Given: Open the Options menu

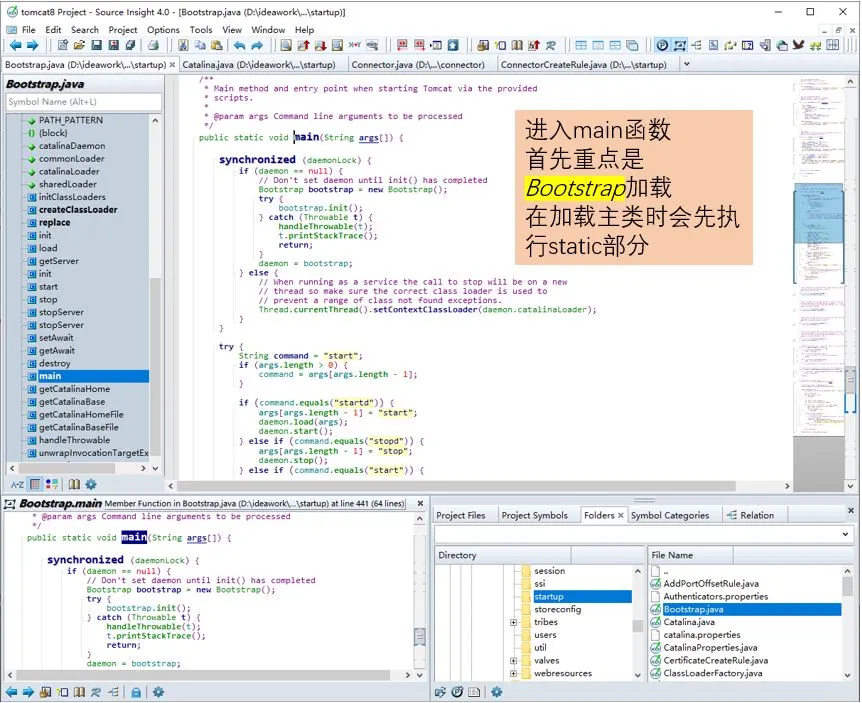Looking at the screenshot, I should click(x=163, y=30).
